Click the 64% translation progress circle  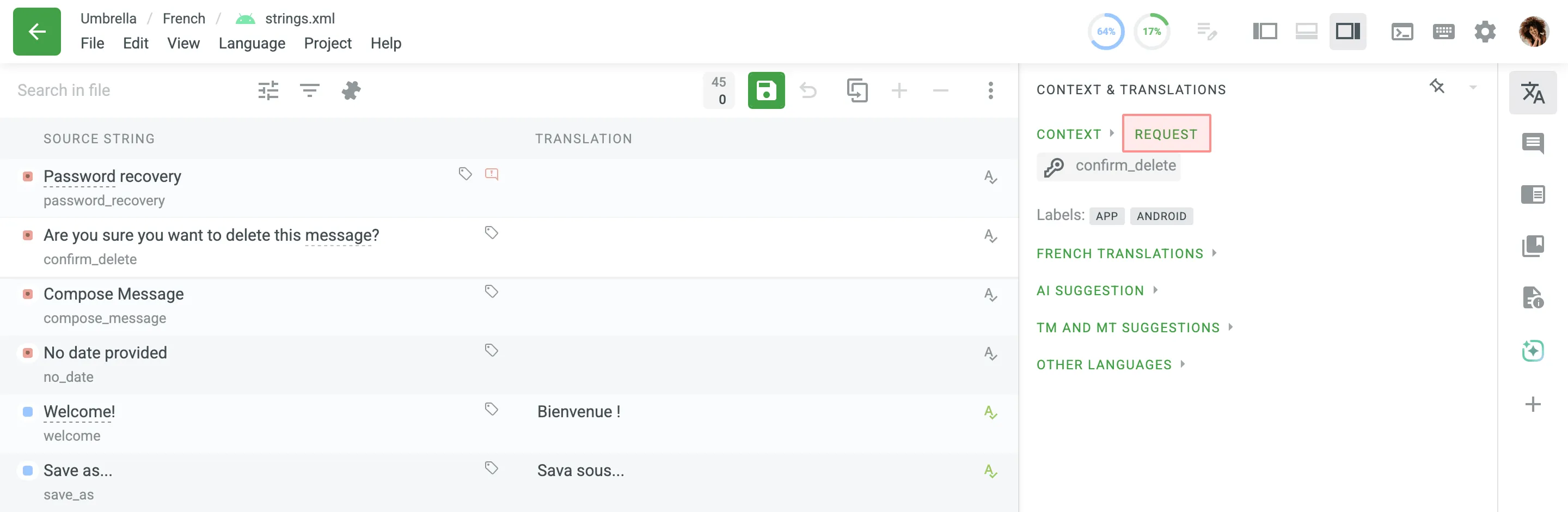click(1105, 32)
